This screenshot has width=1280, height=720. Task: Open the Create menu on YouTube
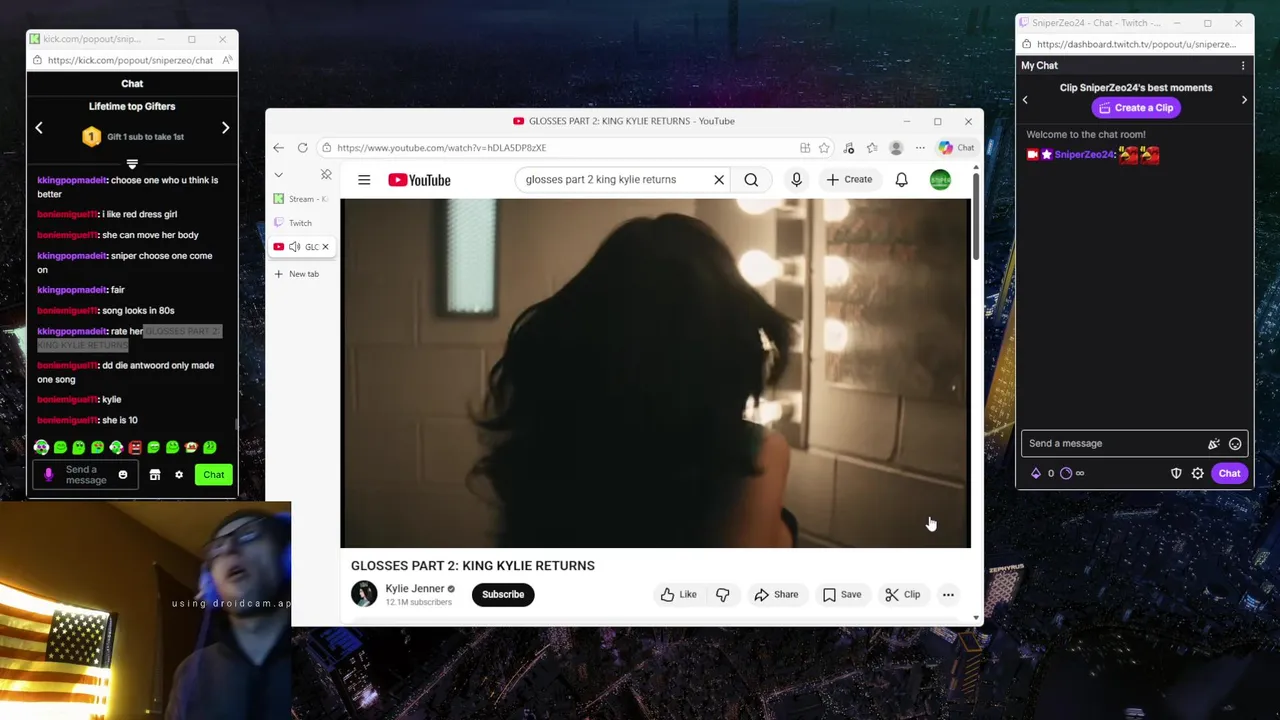[x=849, y=180]
